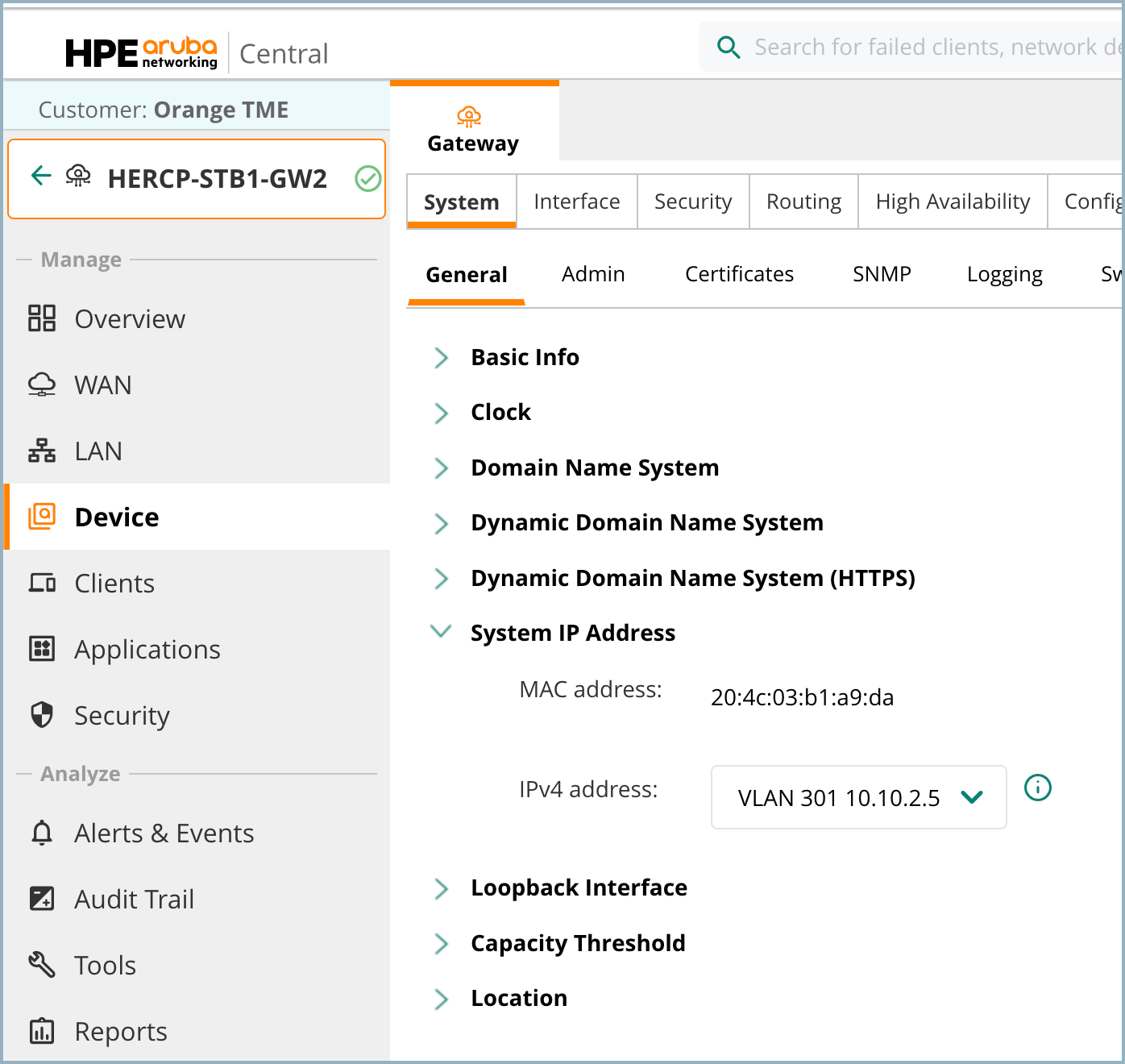Select the General sub-tab
Image resolution: width=1125 pixels, height=1064 pixels.
coord(467,275)
